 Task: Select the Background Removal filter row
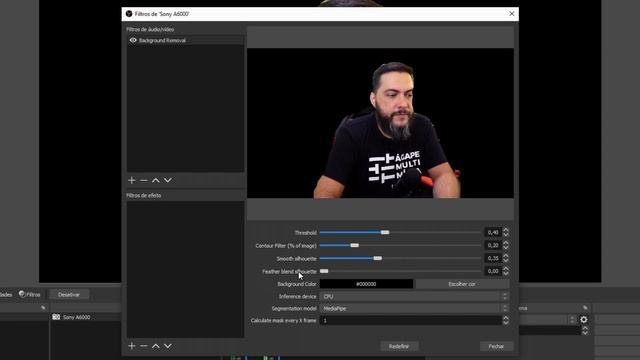pos(185,40)
